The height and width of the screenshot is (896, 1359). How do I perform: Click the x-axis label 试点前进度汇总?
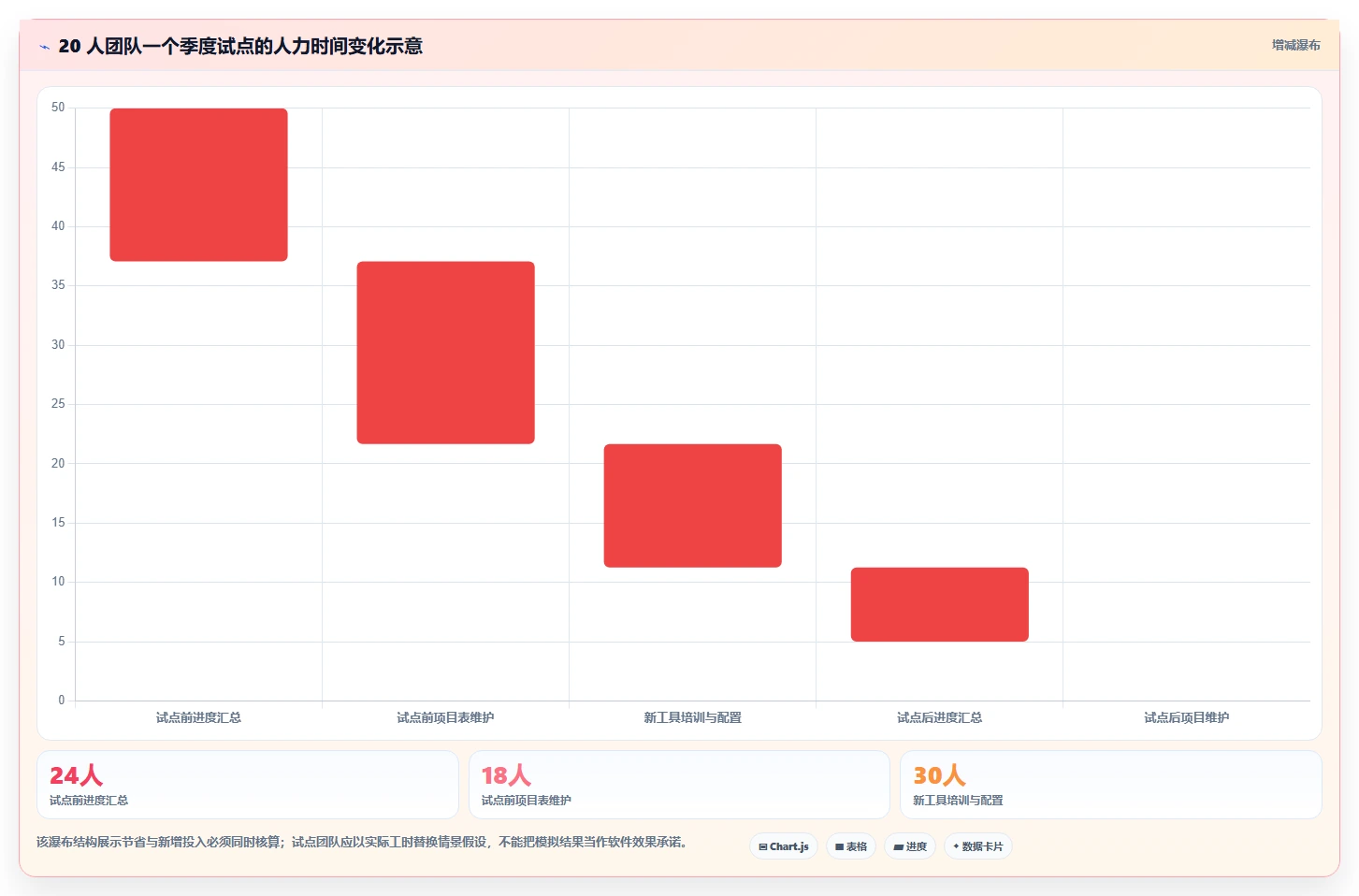(x=198, y=717)
